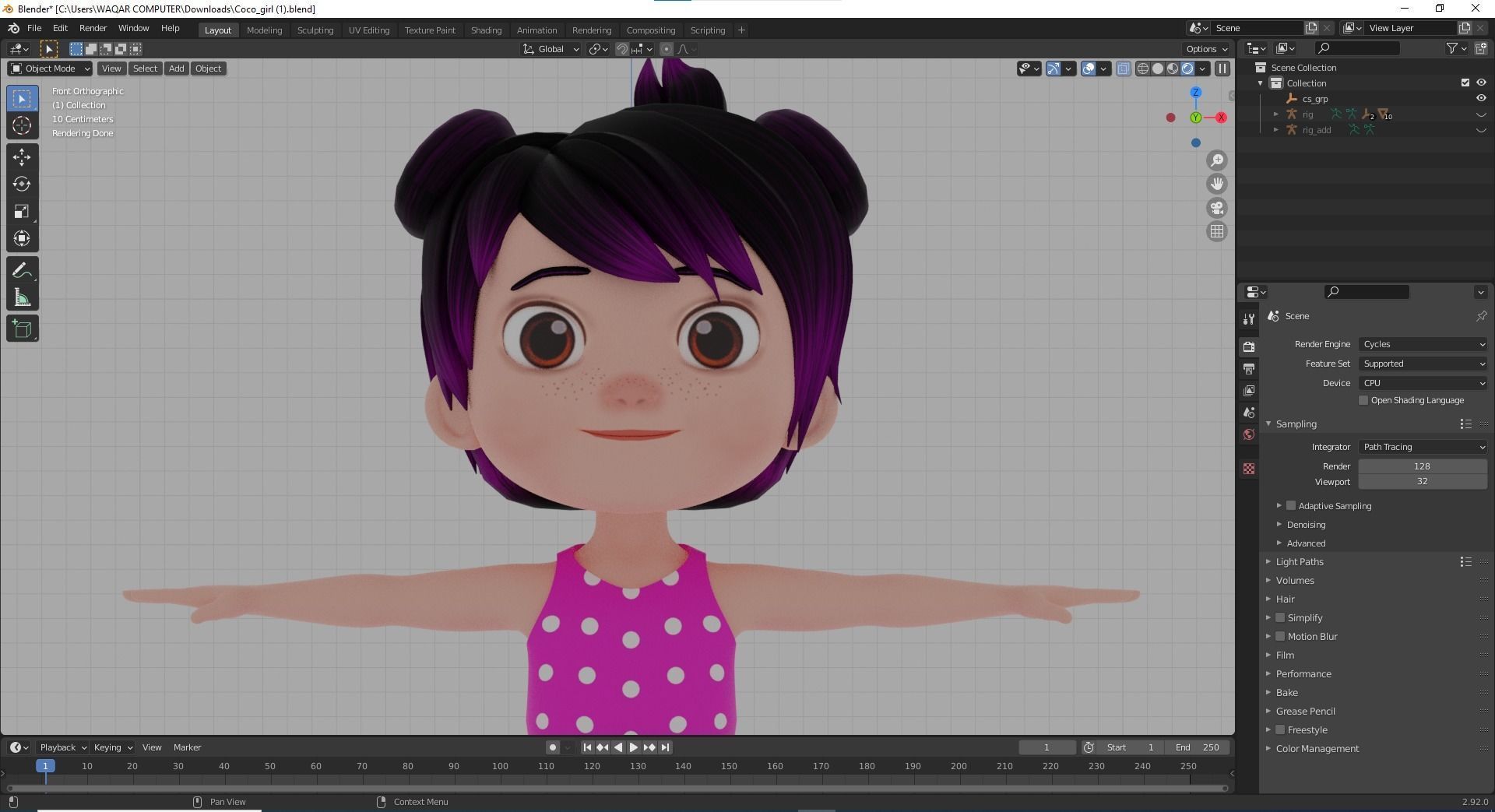
Task: Open the Render menu
Action: pyautogui.click(x=93, y=28)
